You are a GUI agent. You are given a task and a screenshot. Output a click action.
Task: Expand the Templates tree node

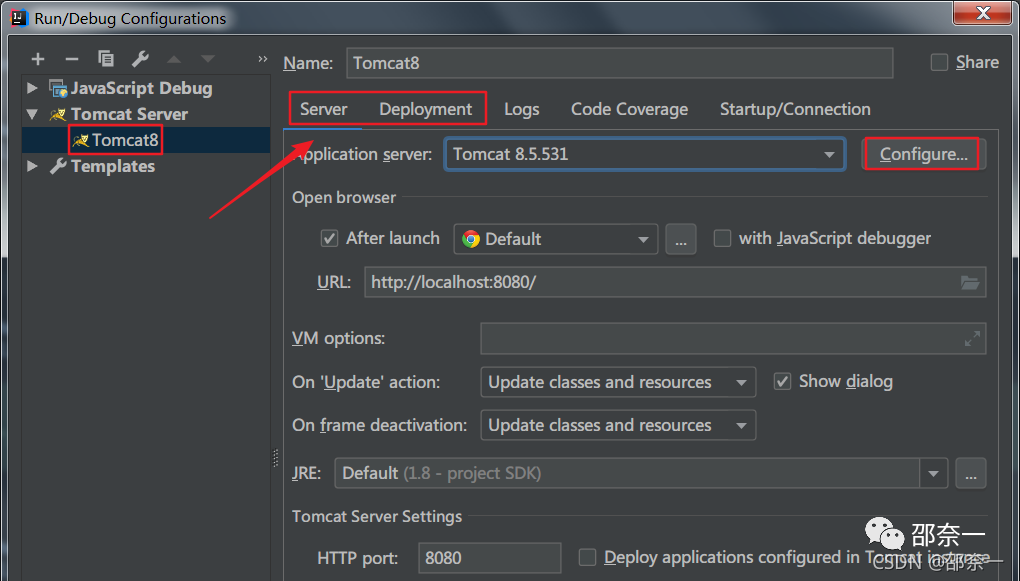32,166
